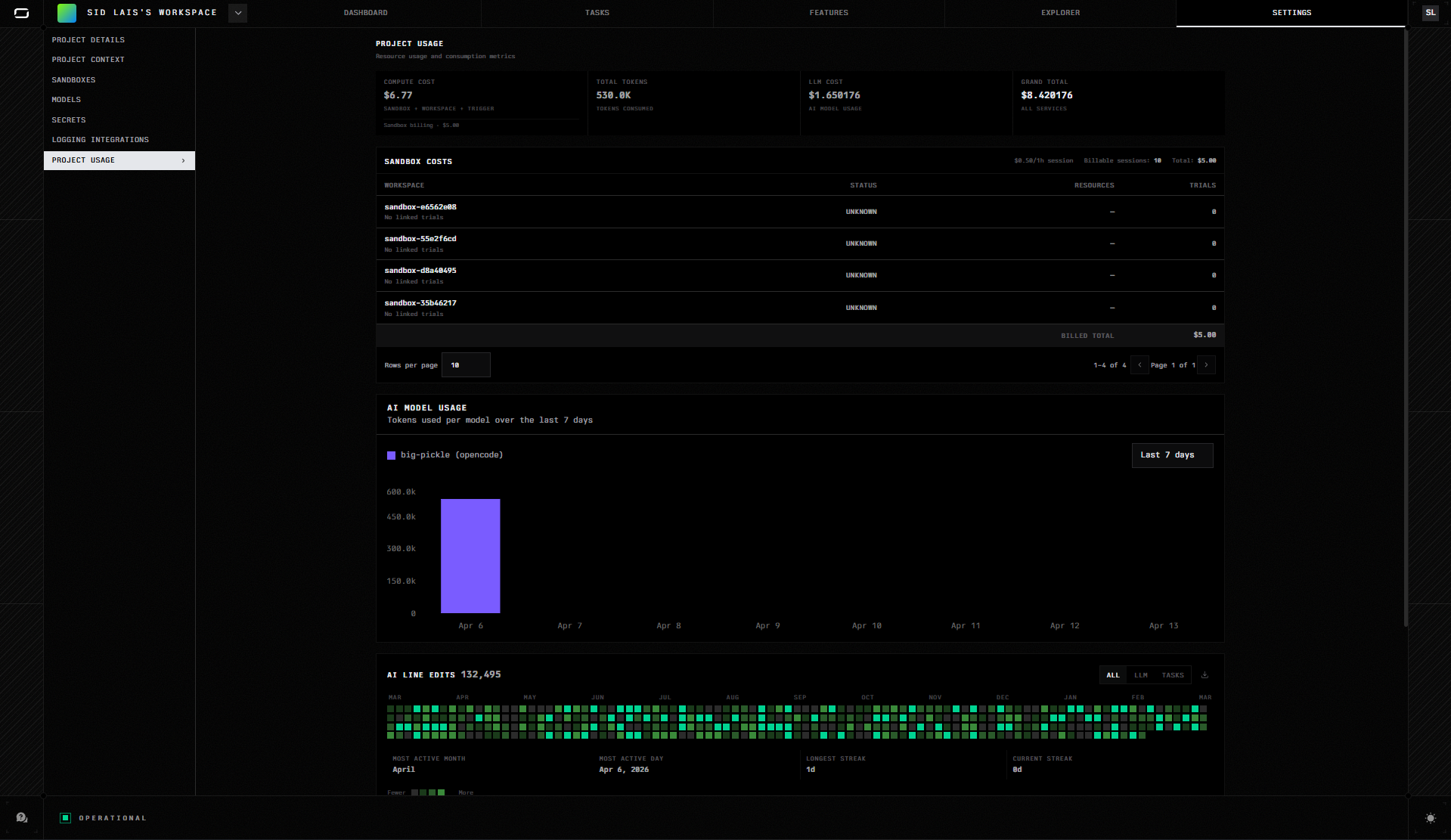
Task: Open the Rows per page selector
Action: [x=466, y=365]
